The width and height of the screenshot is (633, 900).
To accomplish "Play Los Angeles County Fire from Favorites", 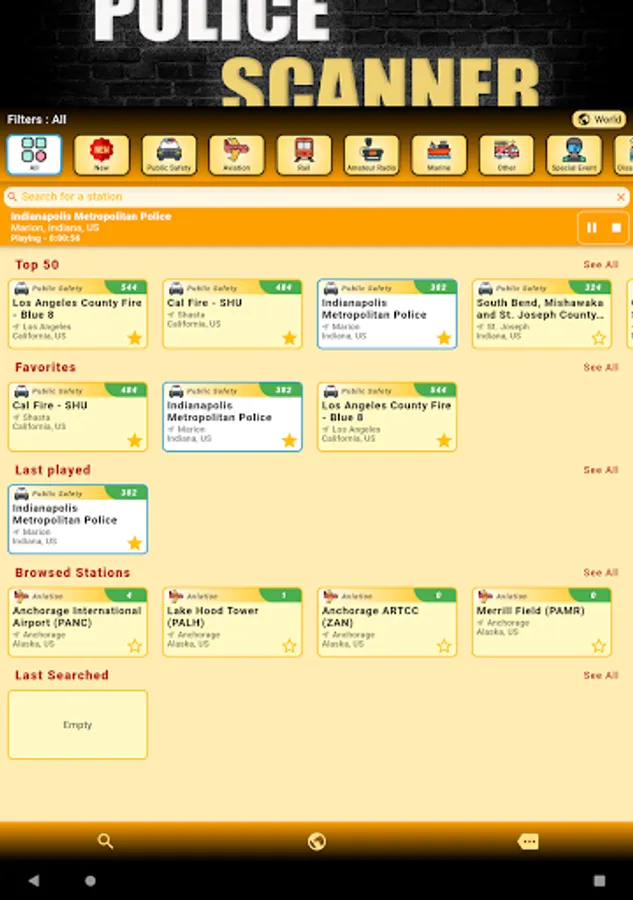I will click(387, 417).
